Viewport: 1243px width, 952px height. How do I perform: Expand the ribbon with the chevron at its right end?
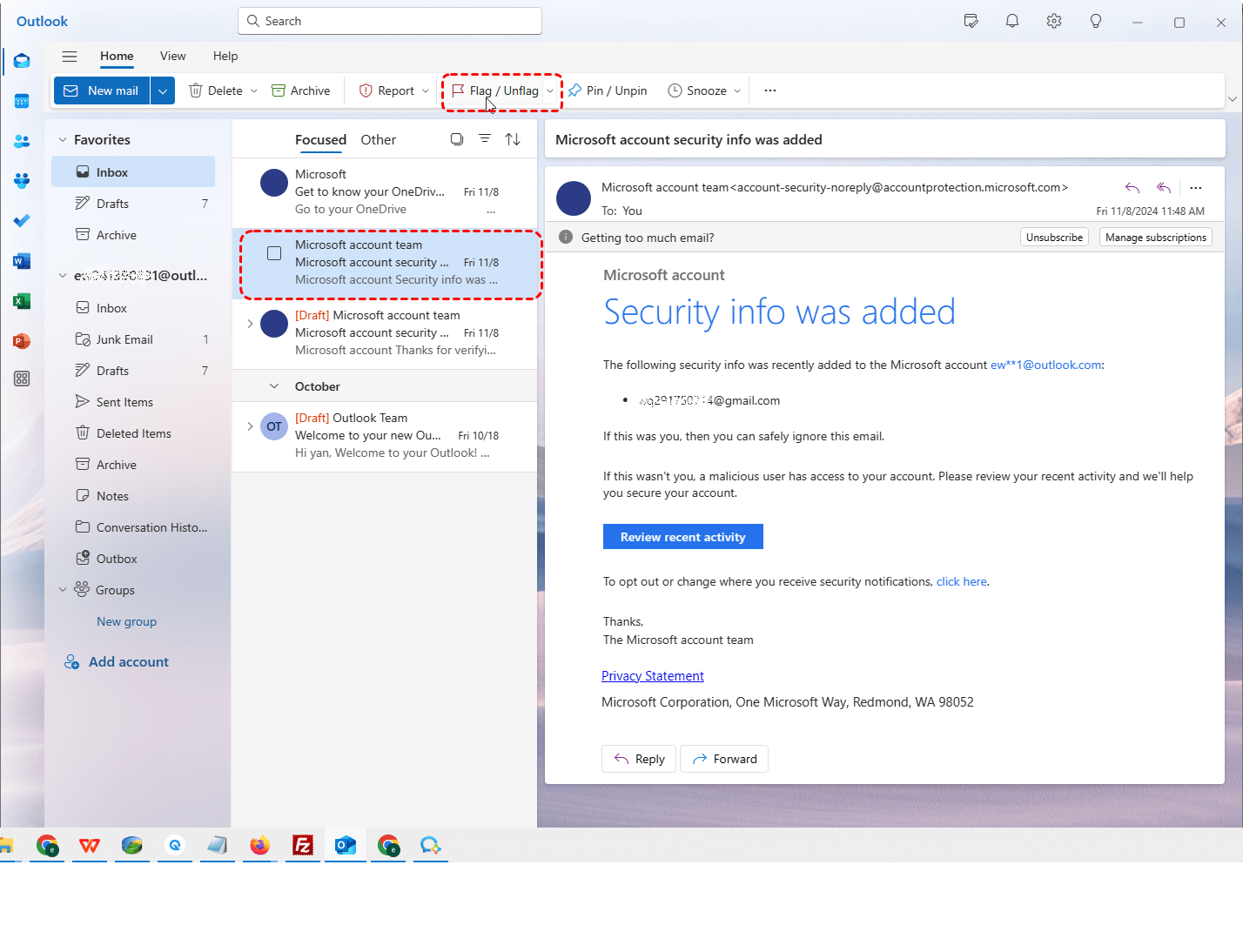1232,99
